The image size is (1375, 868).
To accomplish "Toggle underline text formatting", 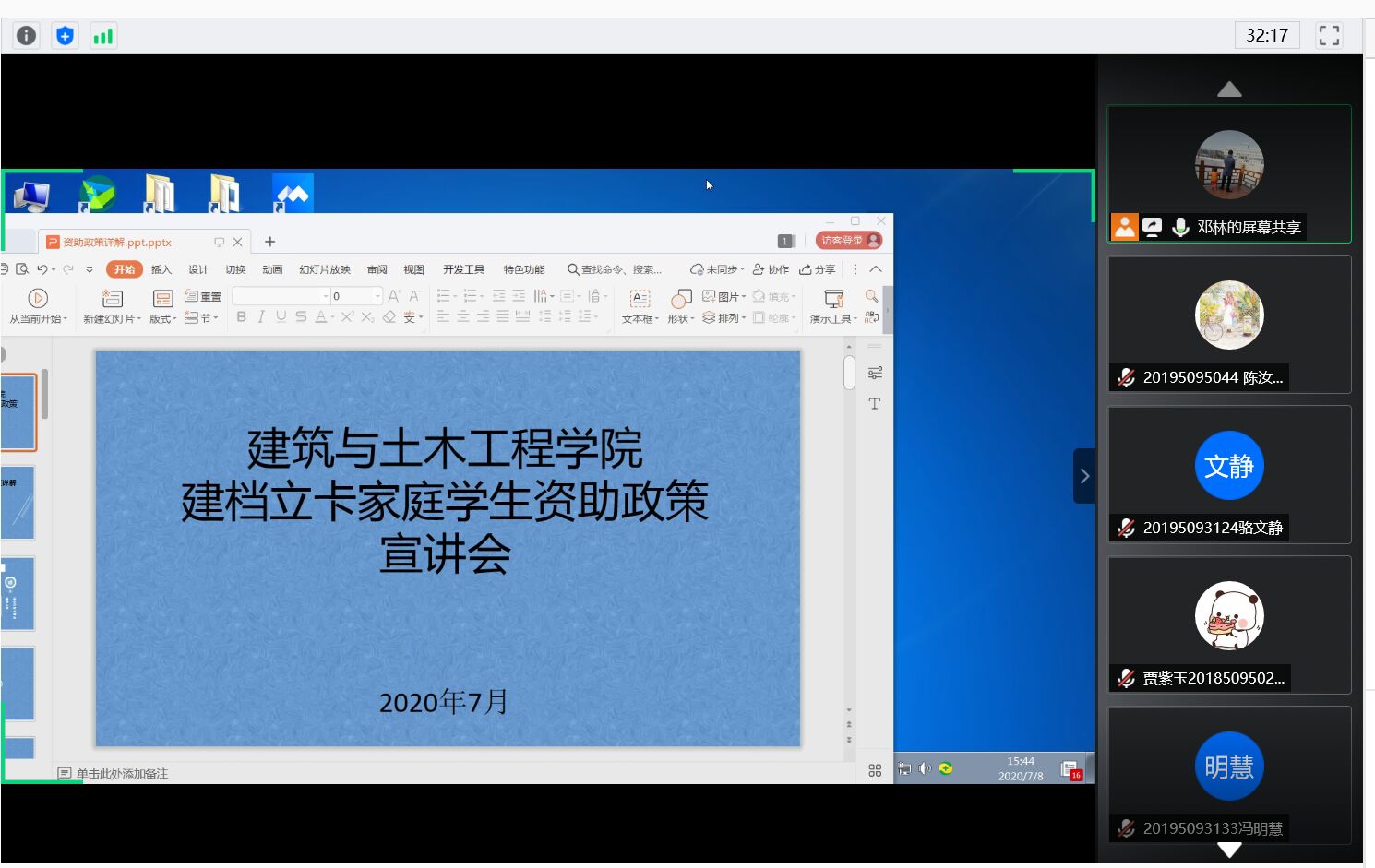I will pyautogui.click(x=281, y=317).
